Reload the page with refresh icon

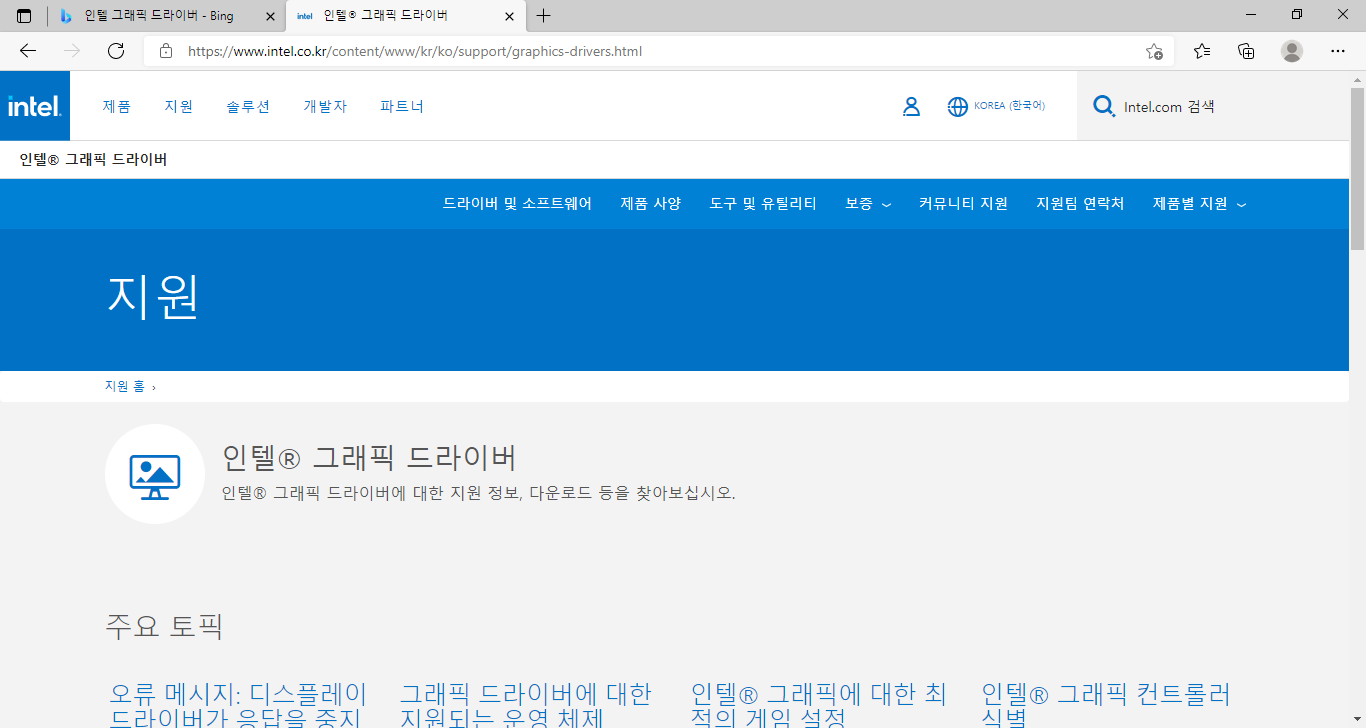click(116, 51)
